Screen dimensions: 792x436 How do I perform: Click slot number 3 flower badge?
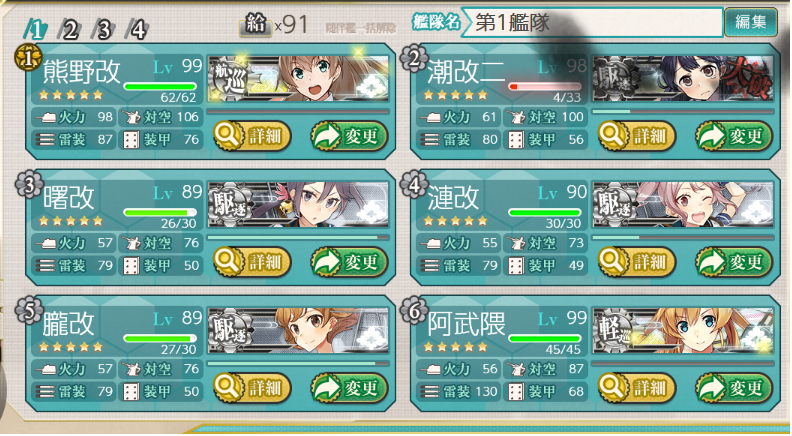(x=27, y=184)
